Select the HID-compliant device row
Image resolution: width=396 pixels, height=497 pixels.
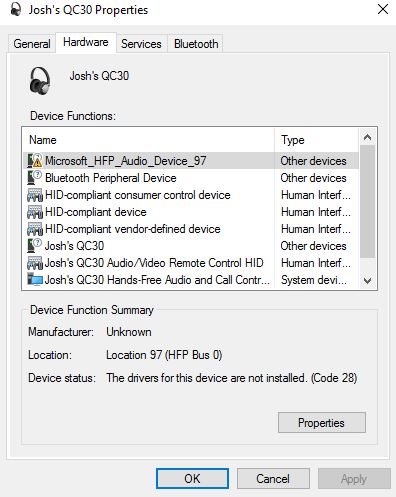[191, 212]
